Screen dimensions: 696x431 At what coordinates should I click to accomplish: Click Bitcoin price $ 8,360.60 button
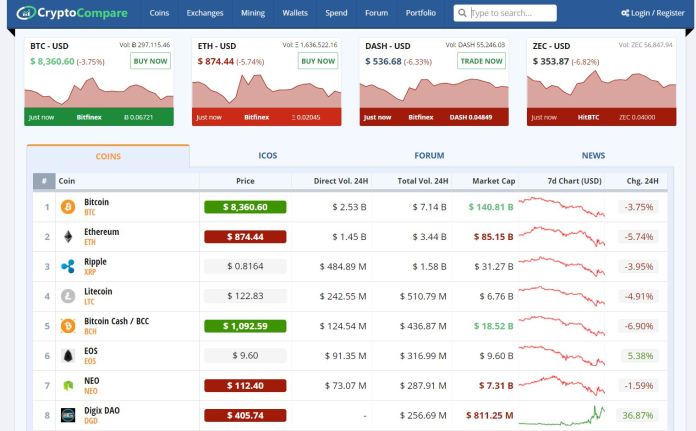pyautogui.click(x=245, y=207)
